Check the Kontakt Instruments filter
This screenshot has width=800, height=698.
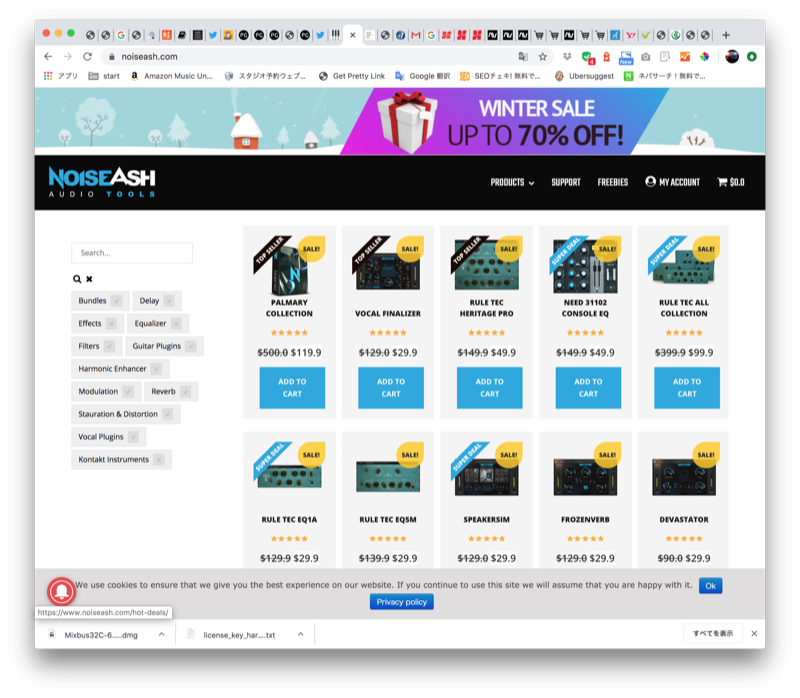tap(159, 460)
